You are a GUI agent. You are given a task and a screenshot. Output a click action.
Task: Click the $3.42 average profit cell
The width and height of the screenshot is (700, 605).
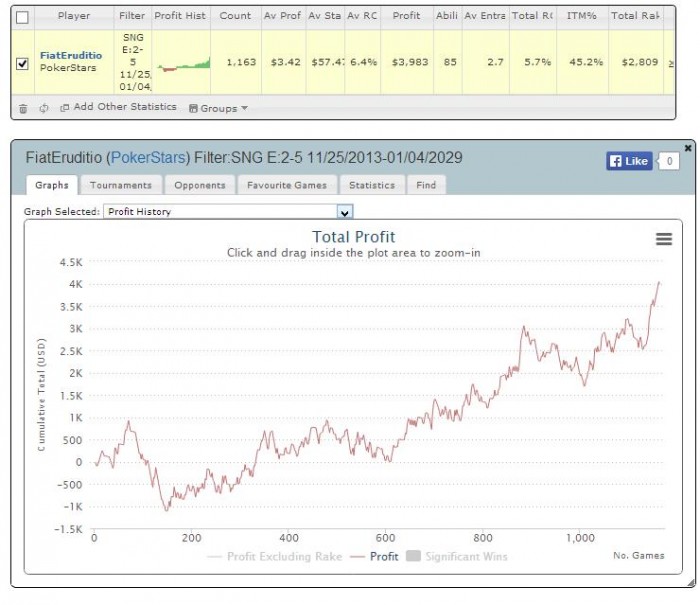coord(285,62)
